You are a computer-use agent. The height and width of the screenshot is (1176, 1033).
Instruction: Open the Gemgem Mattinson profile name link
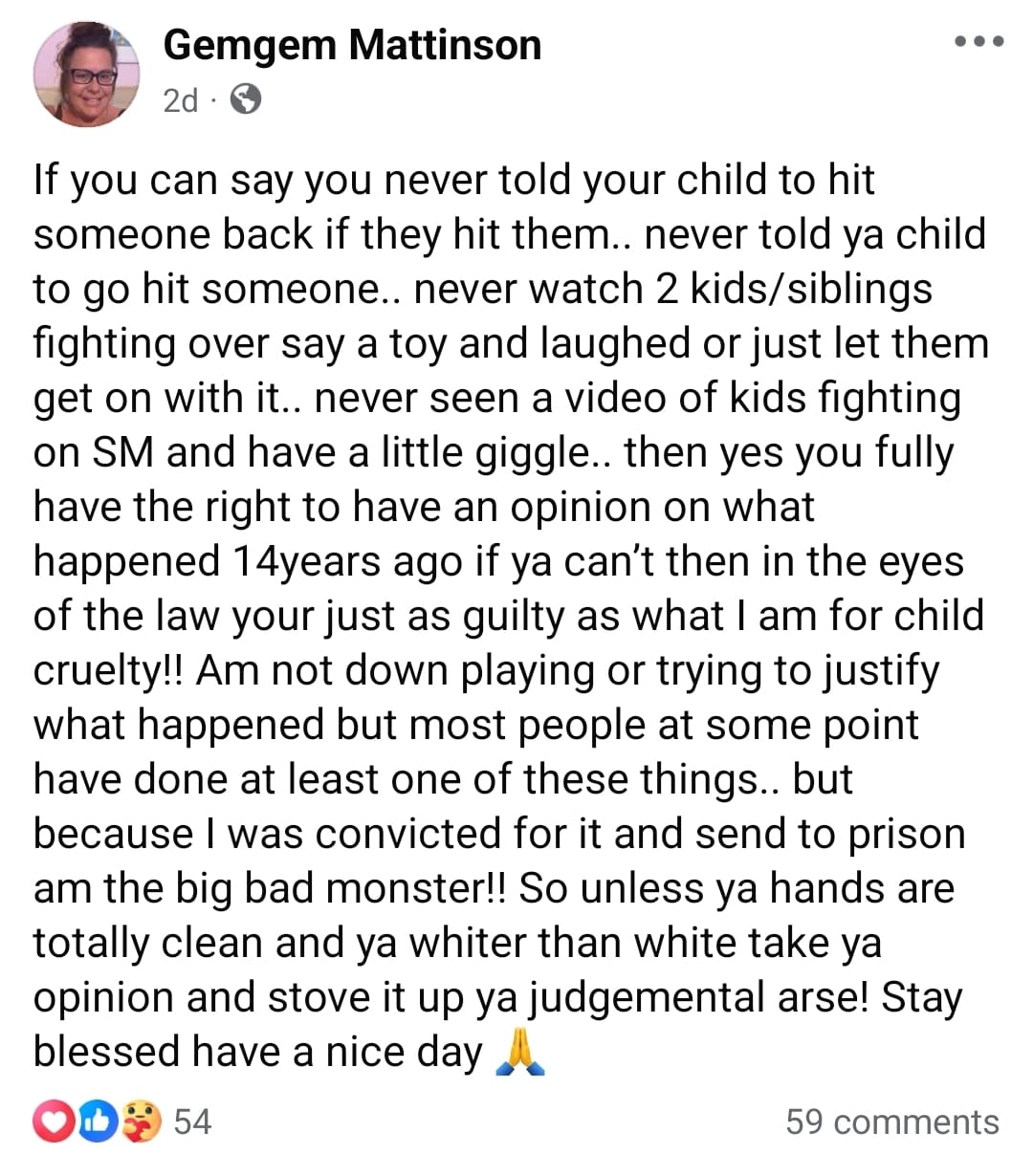[x=352, y=45]
